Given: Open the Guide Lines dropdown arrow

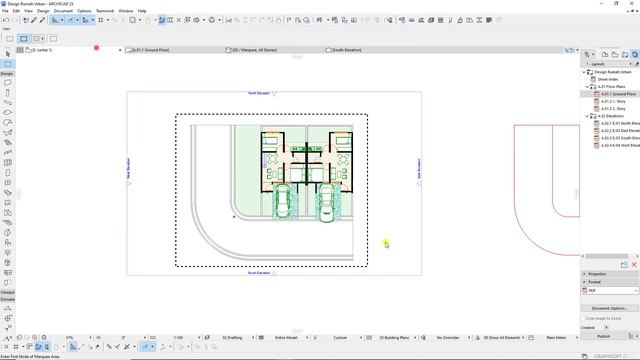Looking at the screenshot, I should coord(62,20).
